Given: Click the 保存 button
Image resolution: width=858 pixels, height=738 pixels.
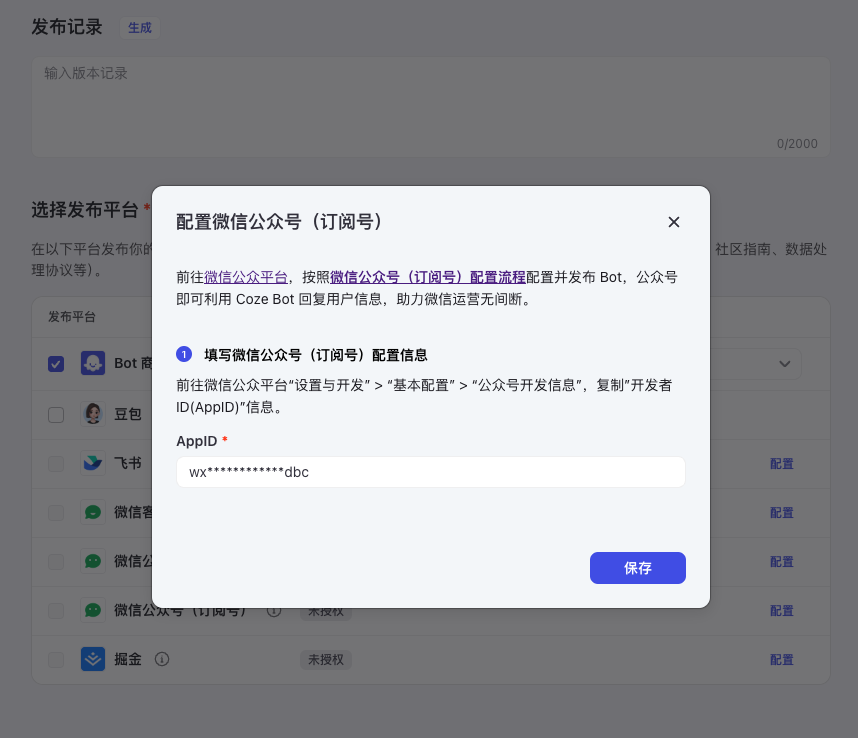Looking at the screenshot, I should [x=637, y=568].
